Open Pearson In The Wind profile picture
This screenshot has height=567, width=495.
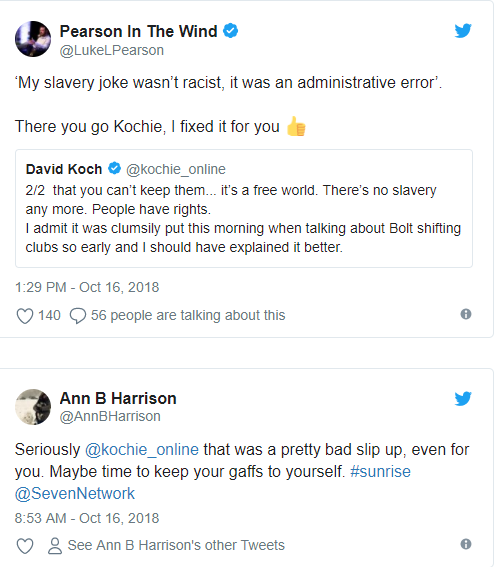tap(33, 39)
